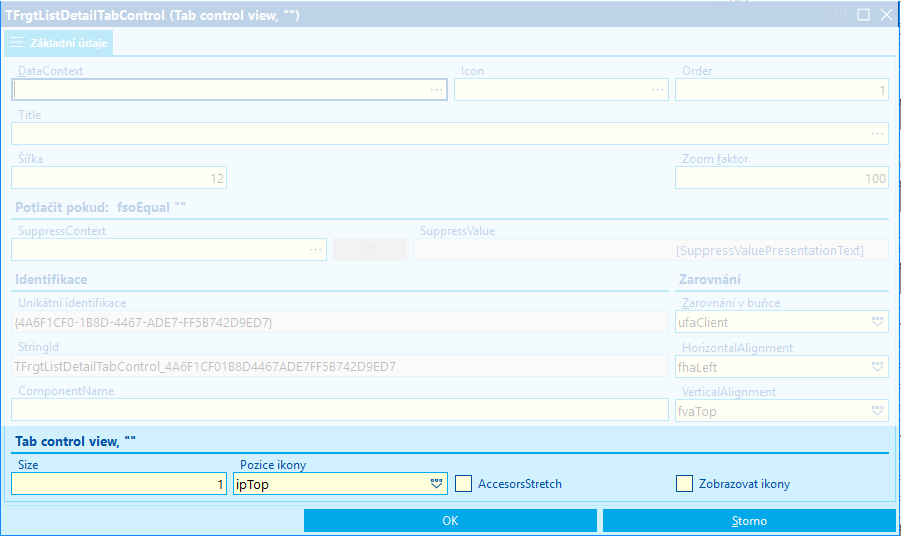This screenshot has width=901, height=536.
Task: Open the Základní údaje tab
Action: 59,43
